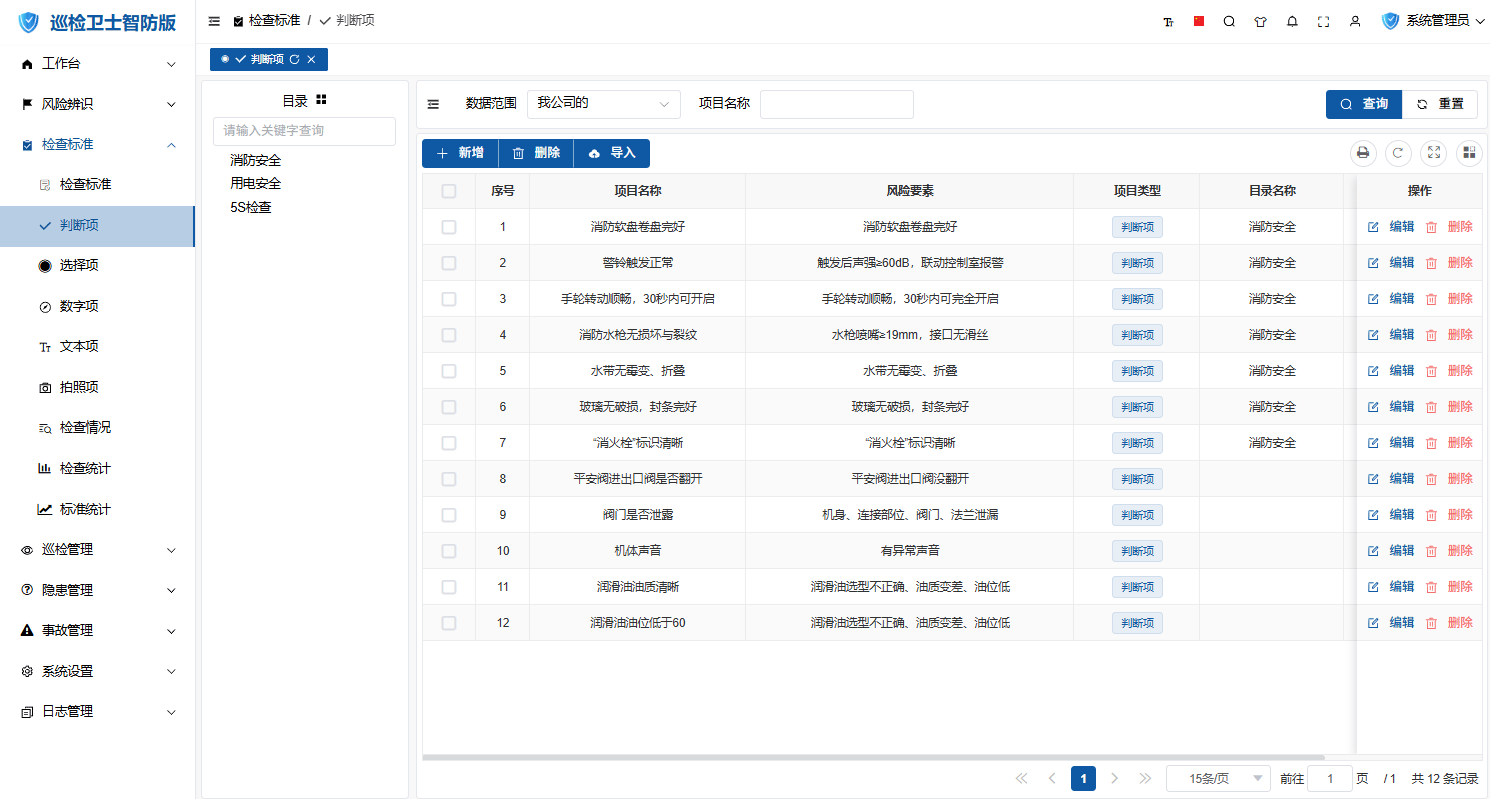The width and height of the screenshot is (1490, 799).
Task: Refresh the 判断项 tab using its reload icon
Action: (294, 60)
